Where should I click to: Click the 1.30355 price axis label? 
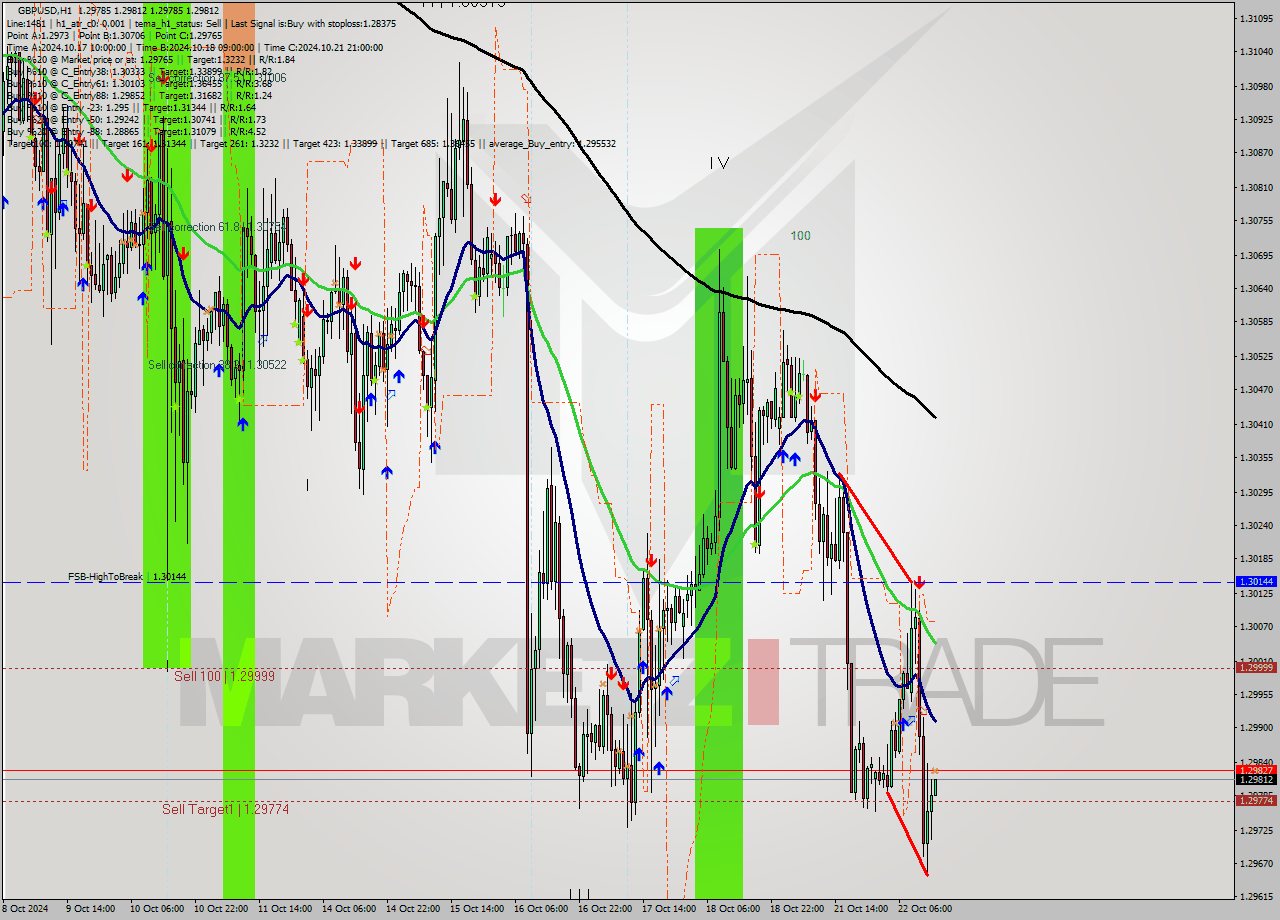(1255, 457)
